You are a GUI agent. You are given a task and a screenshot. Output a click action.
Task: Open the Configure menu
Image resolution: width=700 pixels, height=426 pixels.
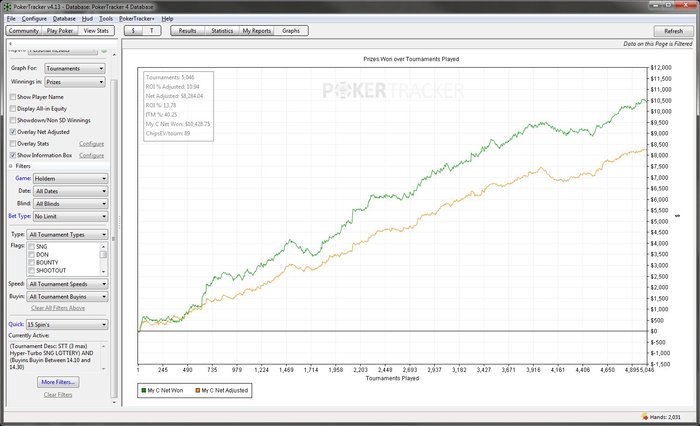pos(34,19)
